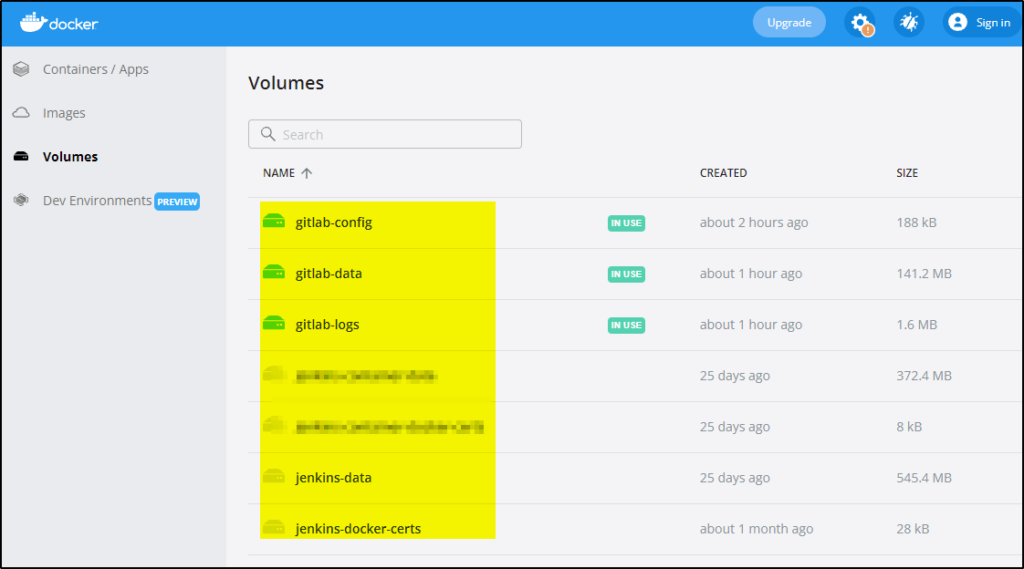Image resolution: width=1024 pixels, height=569 pixels.
Task: Click the PREVIEW badge
Action: [x=177, y=201]
